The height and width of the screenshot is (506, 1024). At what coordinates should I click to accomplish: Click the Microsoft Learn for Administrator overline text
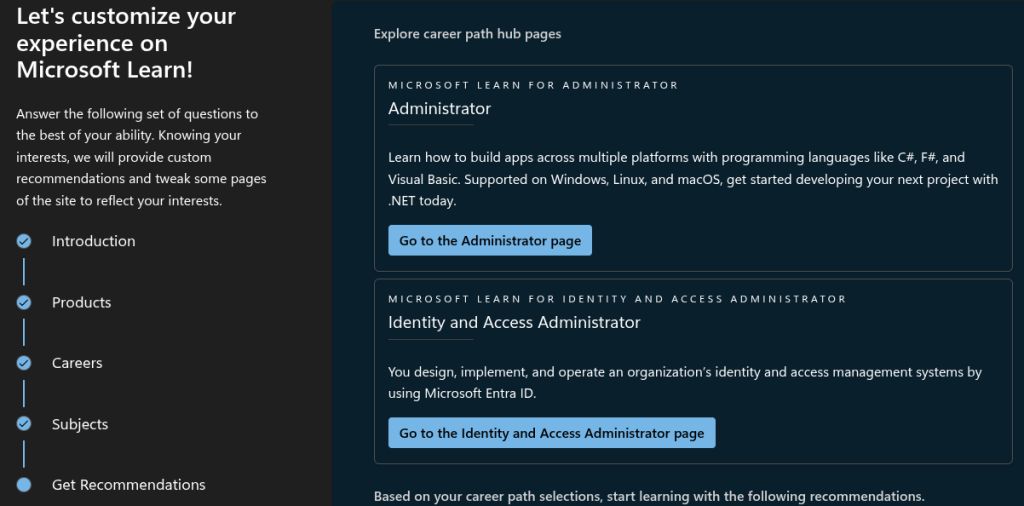coord(533,85)
